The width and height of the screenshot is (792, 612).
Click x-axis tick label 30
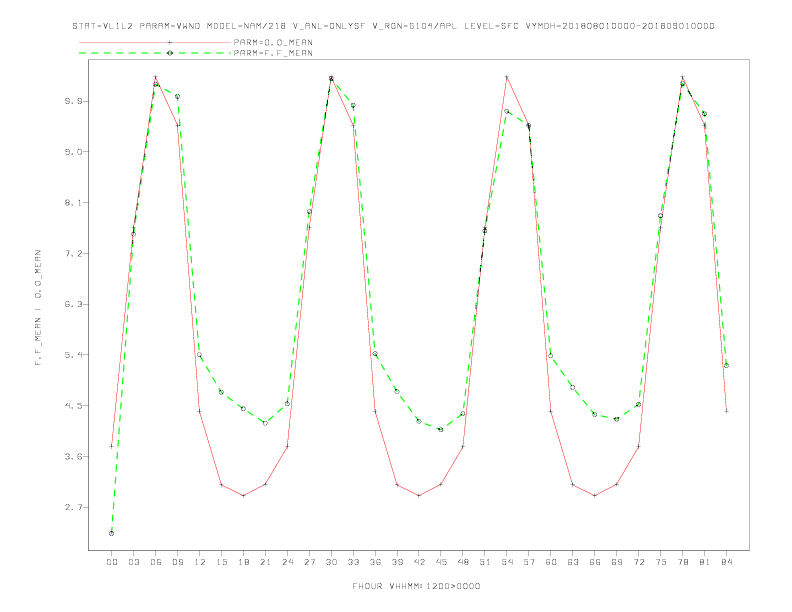331,562
